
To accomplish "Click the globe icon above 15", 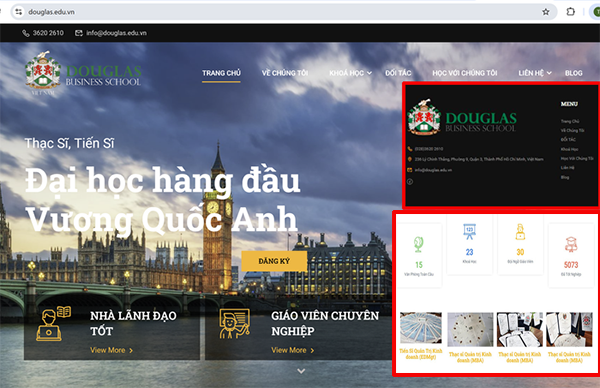I will (x=419, y=244).
